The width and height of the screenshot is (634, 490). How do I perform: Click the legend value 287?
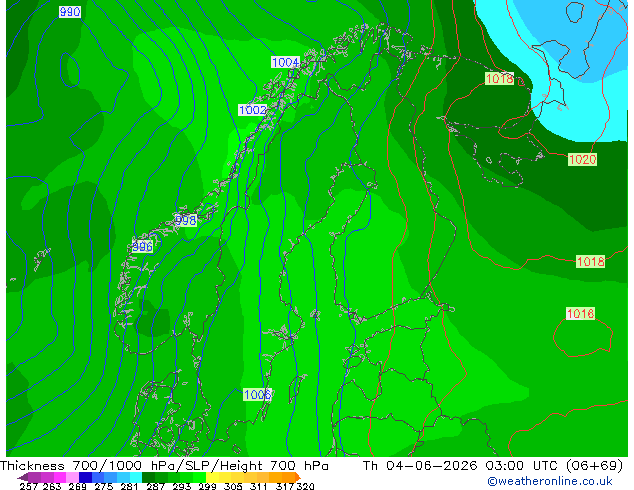pyautogui.click(x=156, y=486)
